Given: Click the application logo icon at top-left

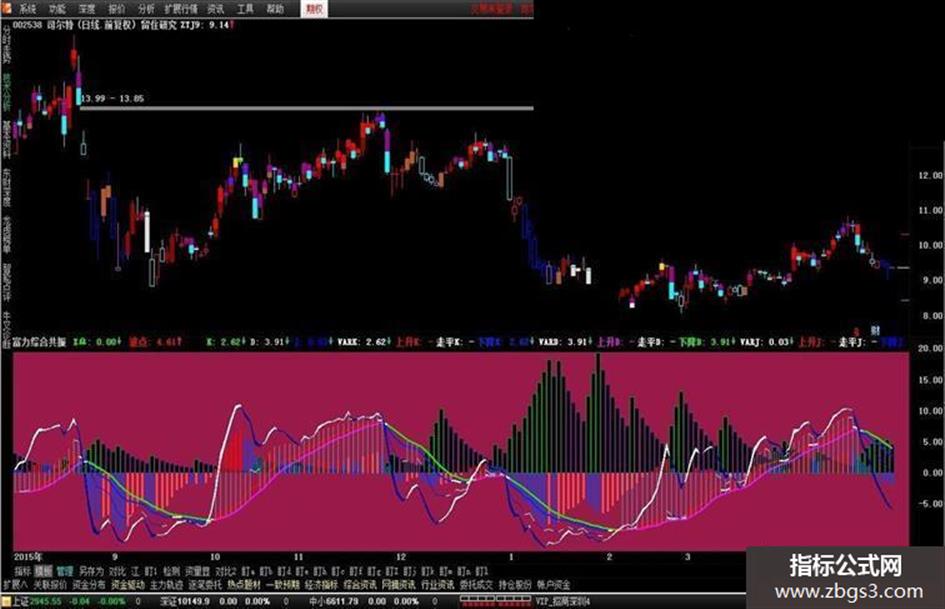Looking at the screenshot, I should 6,8.
